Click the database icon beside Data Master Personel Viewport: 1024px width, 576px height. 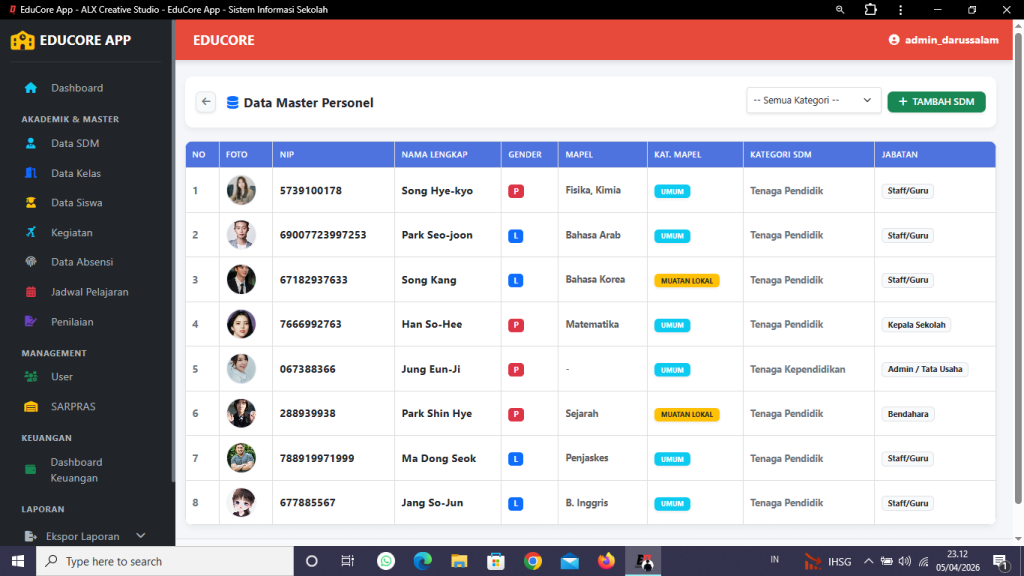point(232,103)
